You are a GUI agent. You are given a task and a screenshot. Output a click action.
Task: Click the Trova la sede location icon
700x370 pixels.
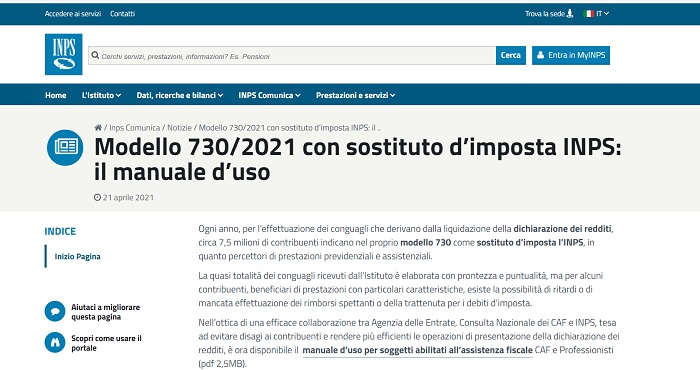(570, 13)
